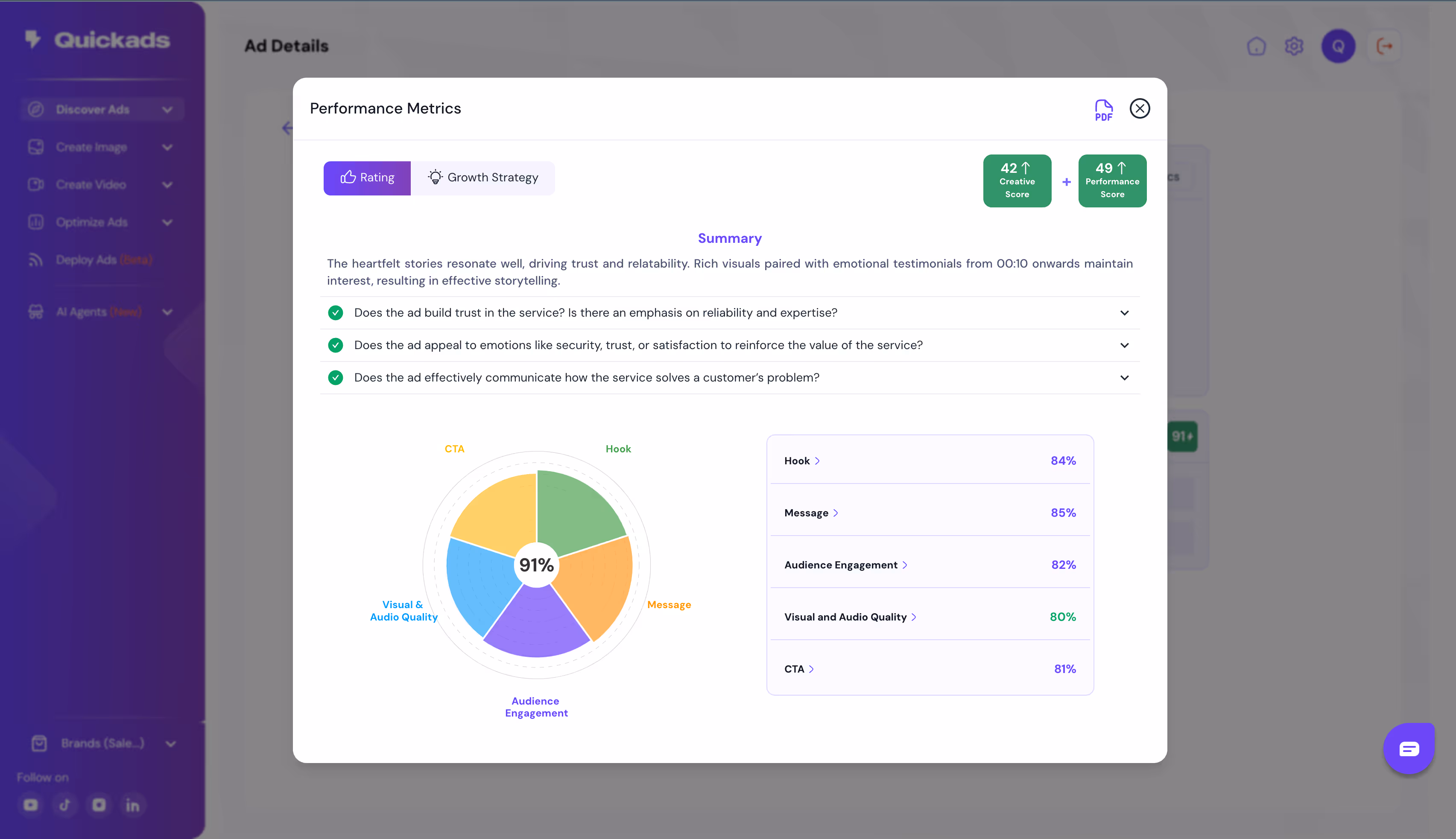Image resolution: width=1456 pixels, height=839 pixels.
Task: Click the Discover Ads compass icon
Action: 36,110
